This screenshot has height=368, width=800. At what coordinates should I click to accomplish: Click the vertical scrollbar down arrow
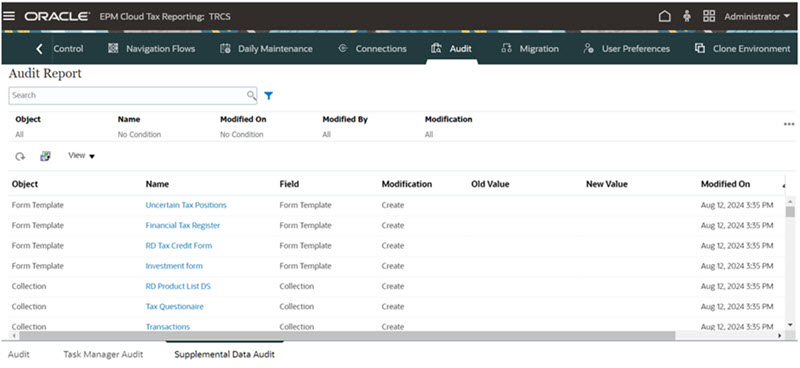(x=790, y=325)
